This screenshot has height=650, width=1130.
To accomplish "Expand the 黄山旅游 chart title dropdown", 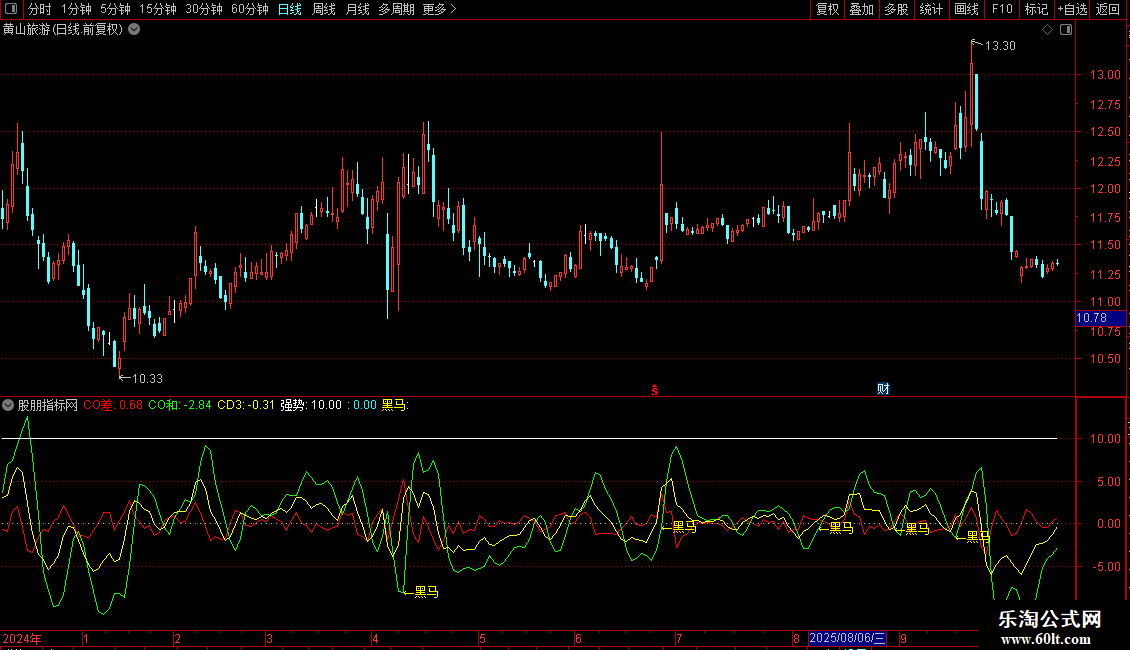I will click(134, 30).
